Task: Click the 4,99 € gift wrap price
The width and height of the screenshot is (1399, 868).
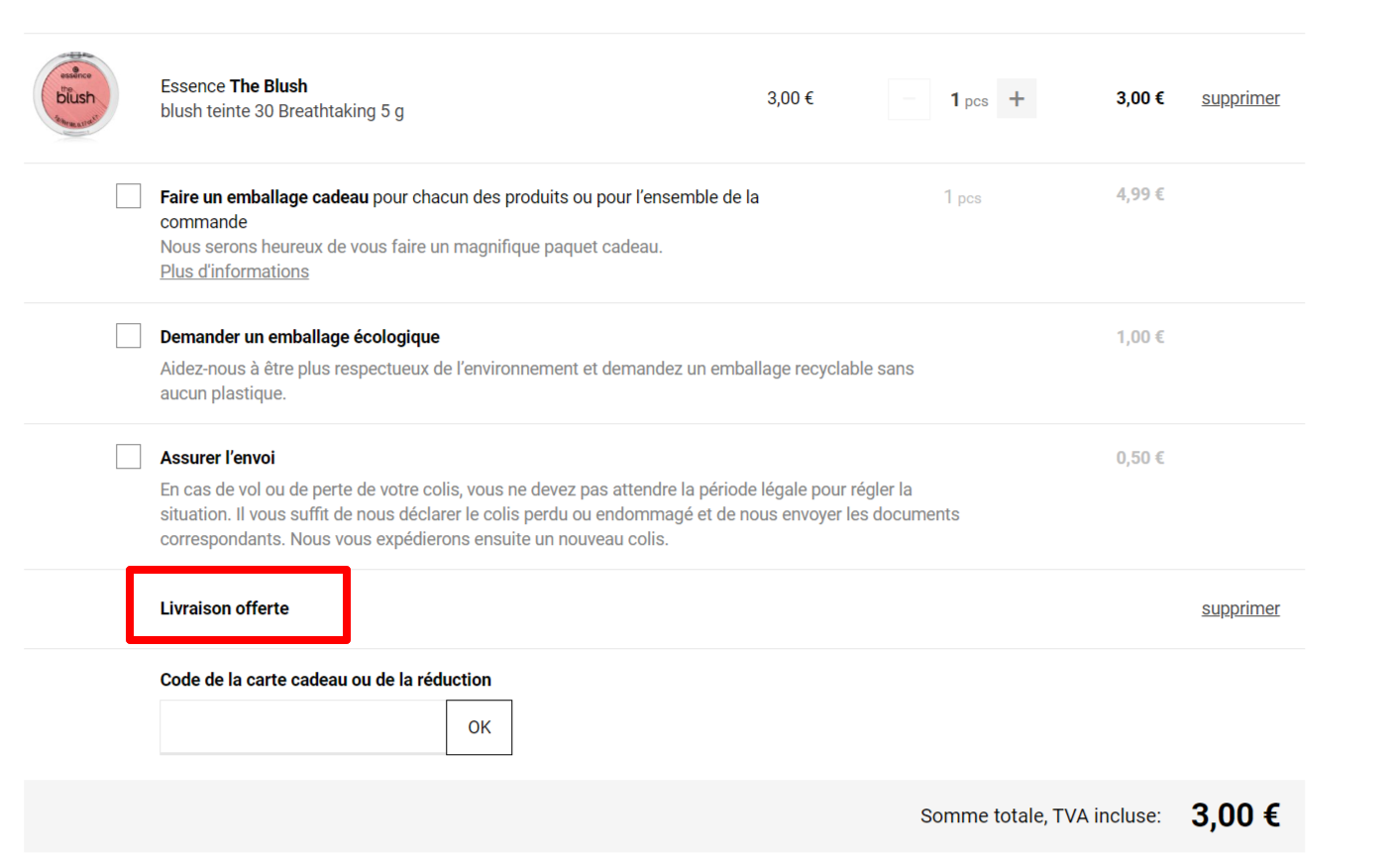Action: 1139,194
